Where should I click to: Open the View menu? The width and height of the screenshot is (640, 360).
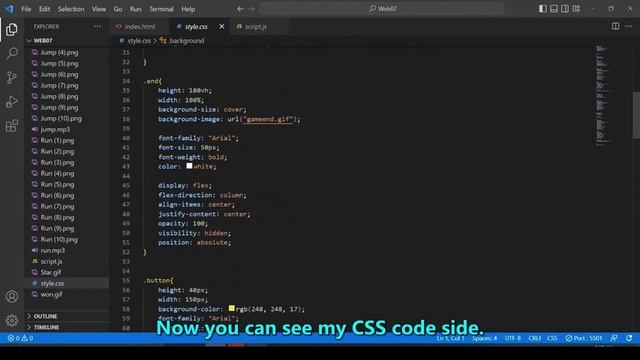[99, 9]
